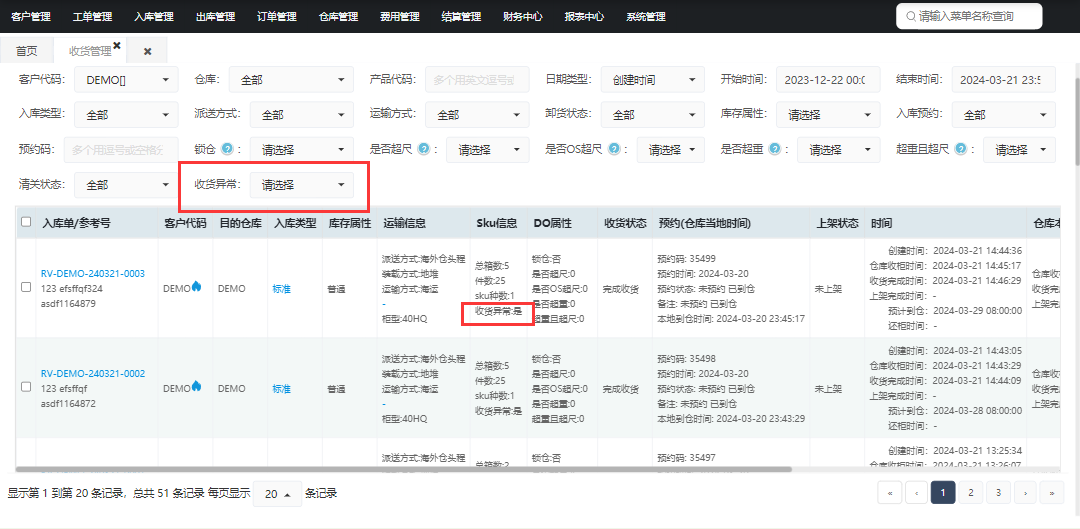The height and width of the screenshot is (529, 1080).
Task: Go to first page with « icon
Action: (890, 492)
